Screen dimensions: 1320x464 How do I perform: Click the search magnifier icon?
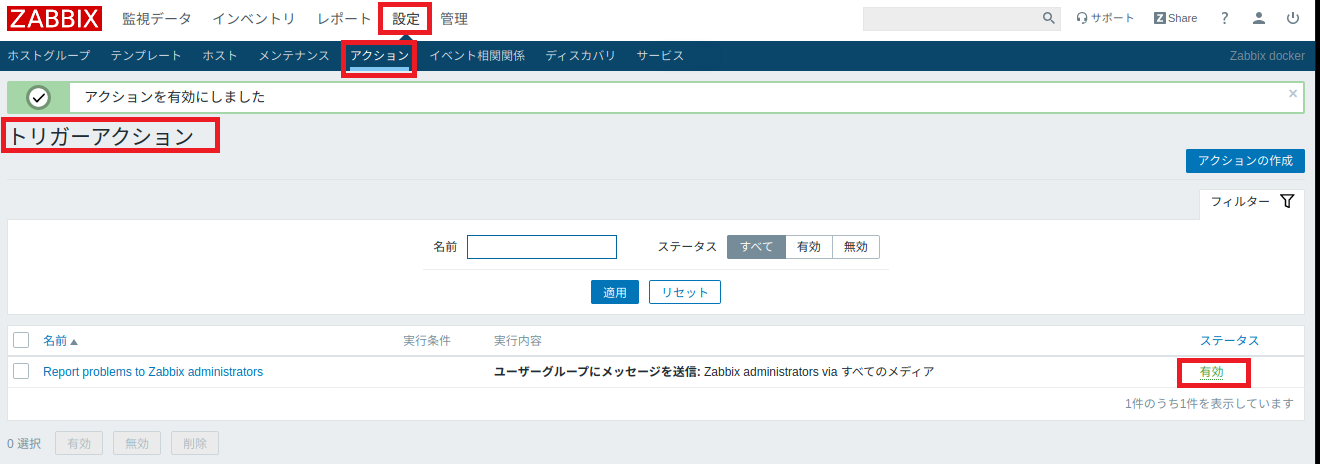coord(1049,18)
